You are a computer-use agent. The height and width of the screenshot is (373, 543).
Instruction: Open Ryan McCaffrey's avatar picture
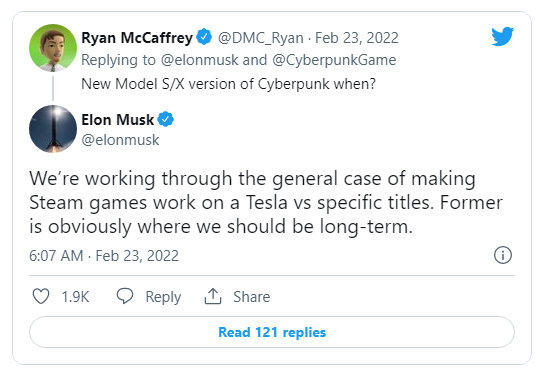[x=53, y=47]
